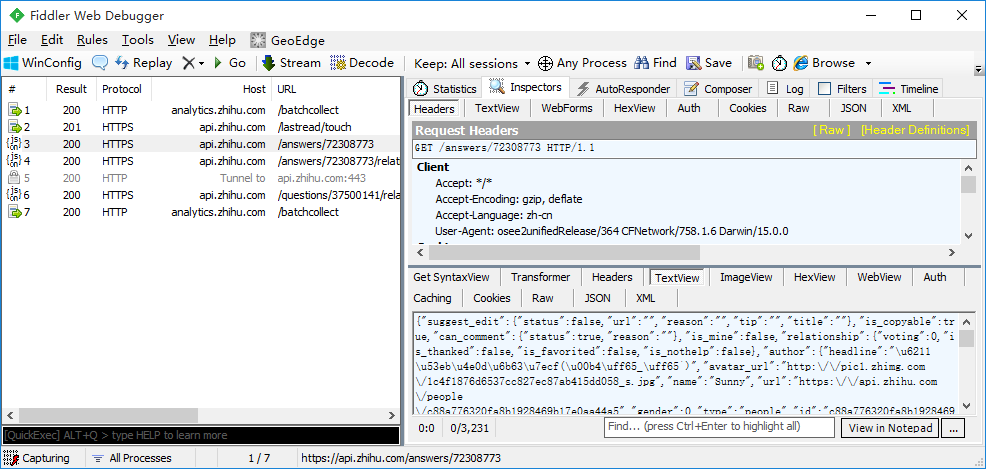This screenshot has height=469, width=986.
Task: Open the Rules menu
Action: pyautogui.click(x=92, y=40)
